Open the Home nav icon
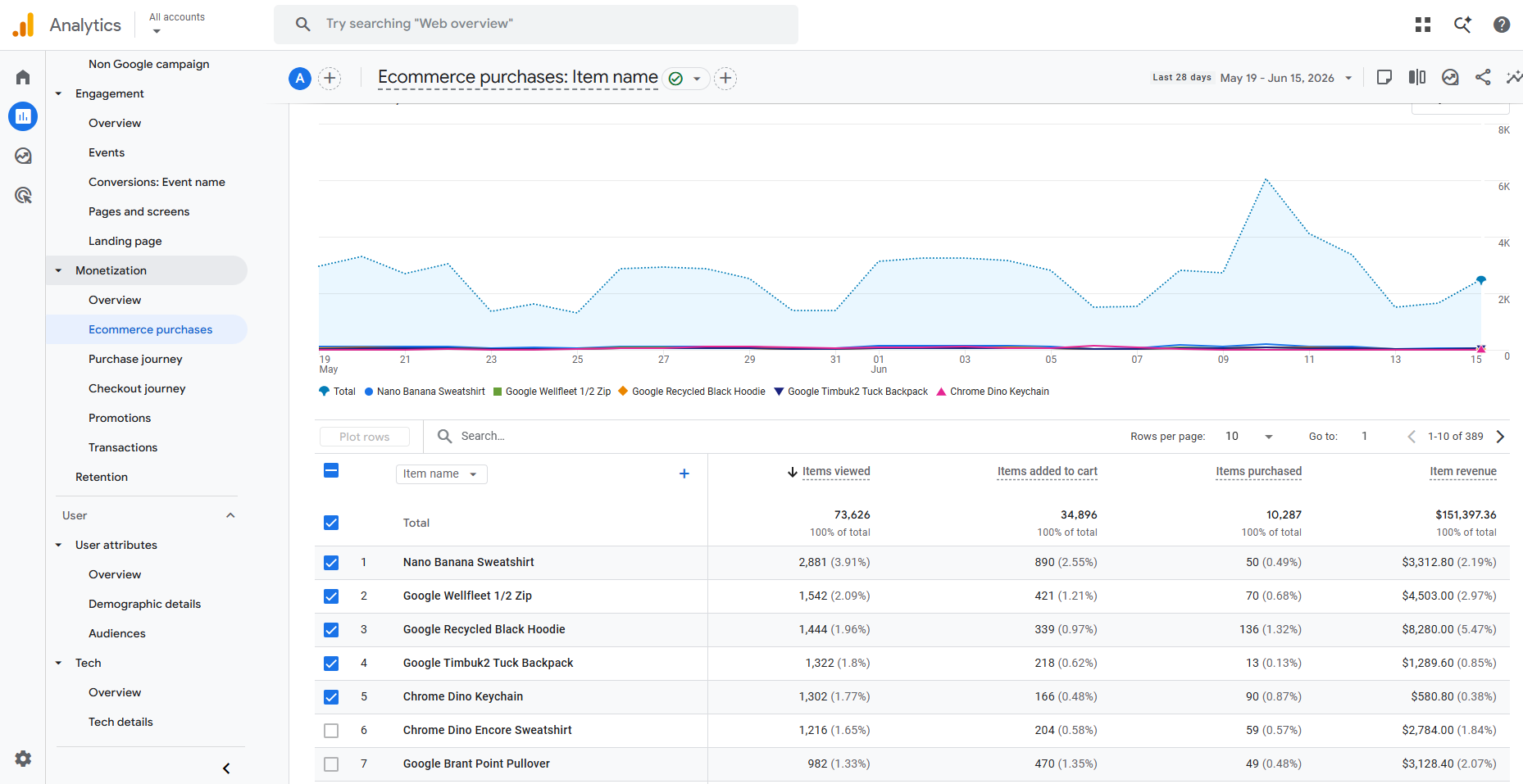 tap(23, 77)
